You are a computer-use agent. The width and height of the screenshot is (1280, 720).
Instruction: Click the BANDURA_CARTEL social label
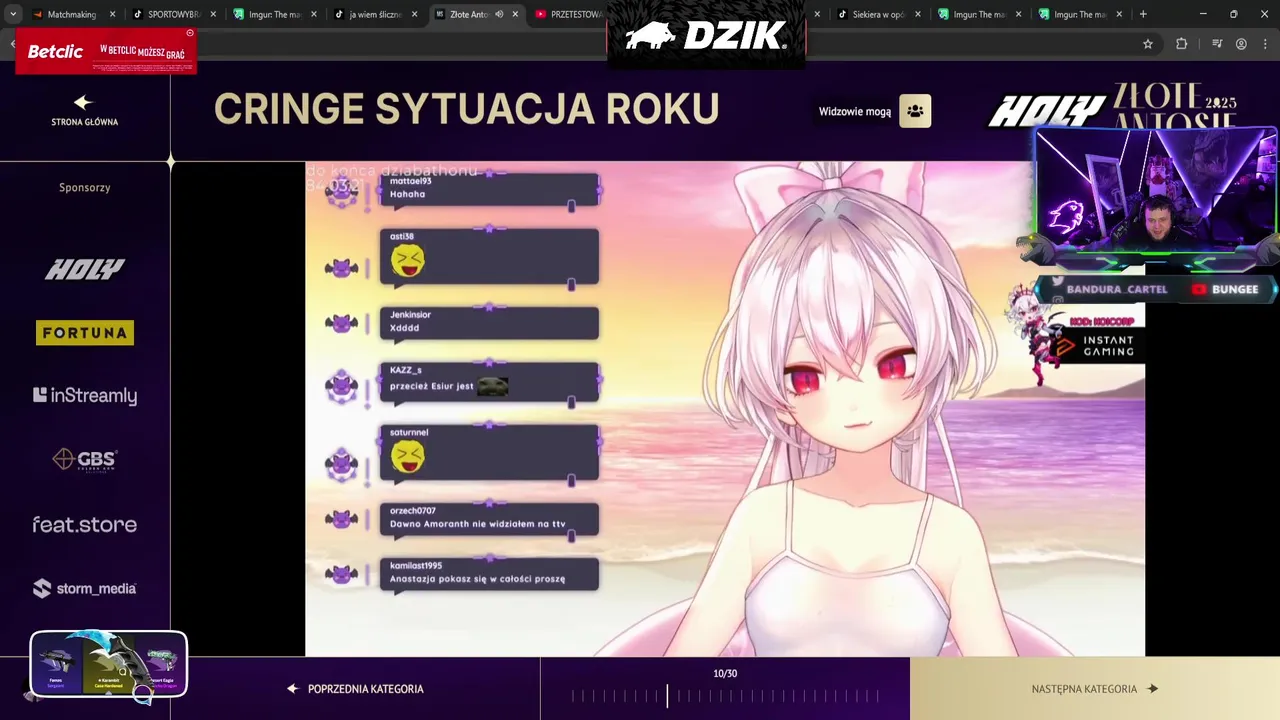click(1116, 289)
